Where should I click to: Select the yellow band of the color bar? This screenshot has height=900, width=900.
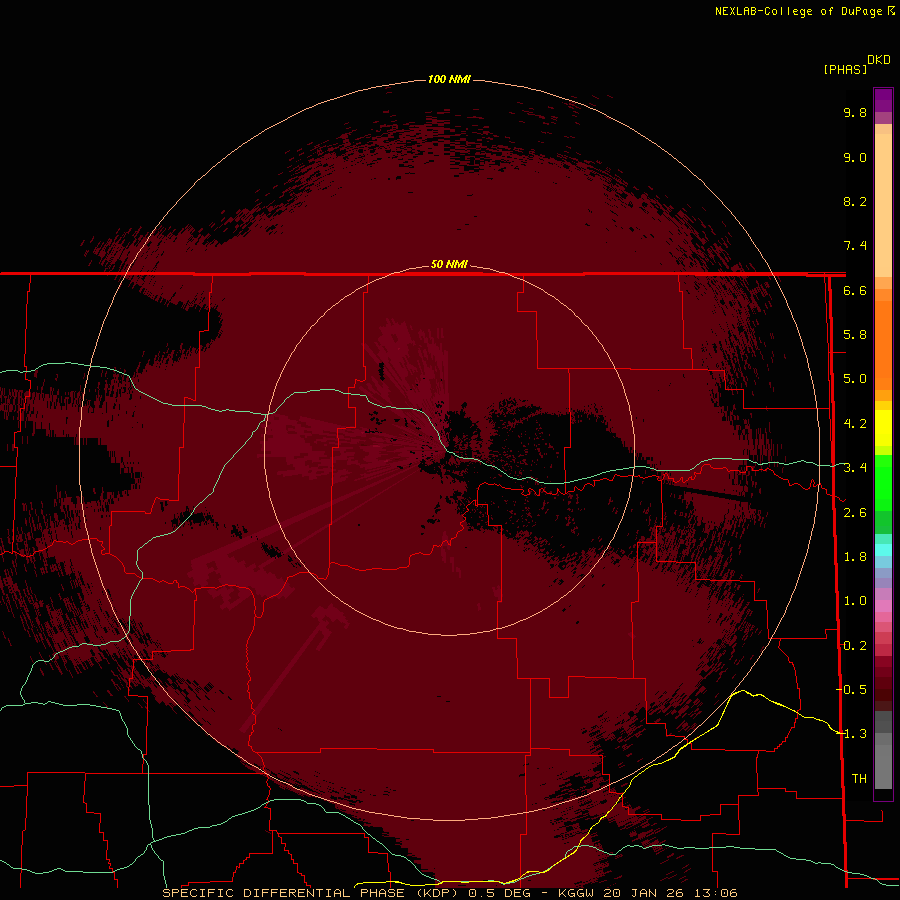pos(883,428)
